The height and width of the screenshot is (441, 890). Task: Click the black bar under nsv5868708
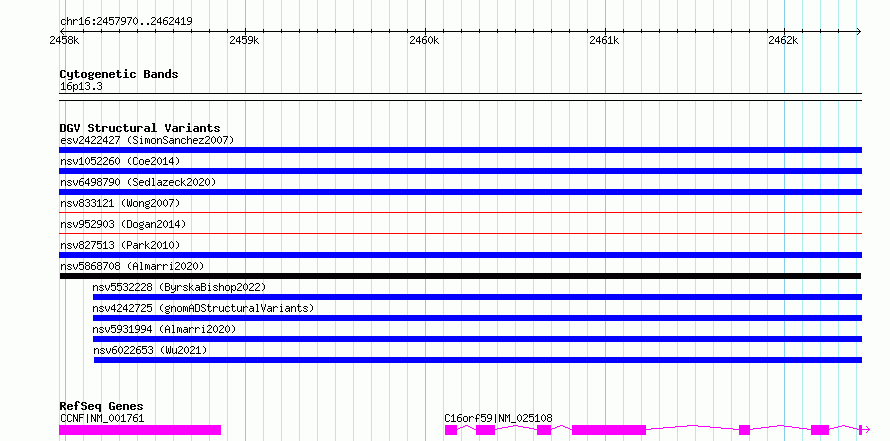click(460, 276)
